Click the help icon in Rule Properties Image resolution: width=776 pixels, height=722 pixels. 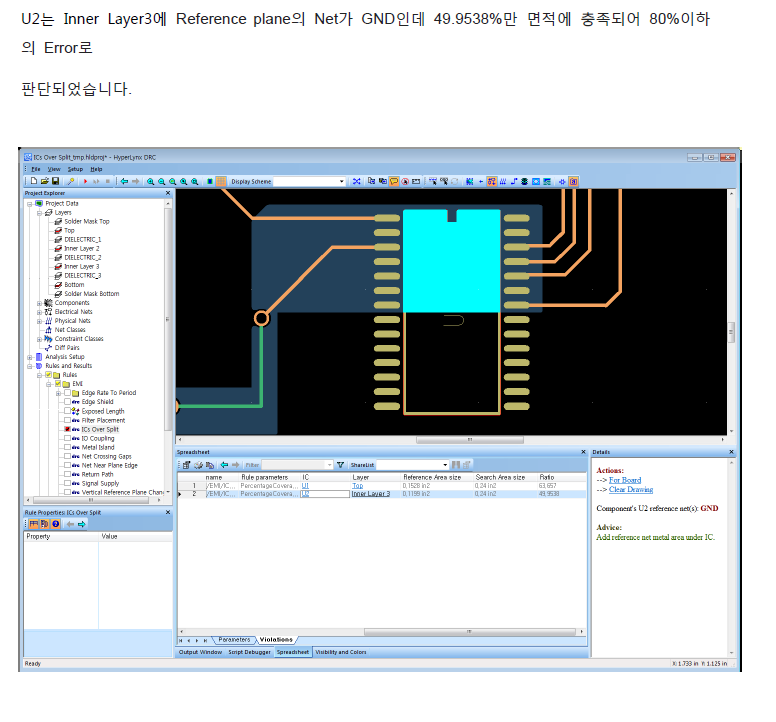tap(55, 524)
